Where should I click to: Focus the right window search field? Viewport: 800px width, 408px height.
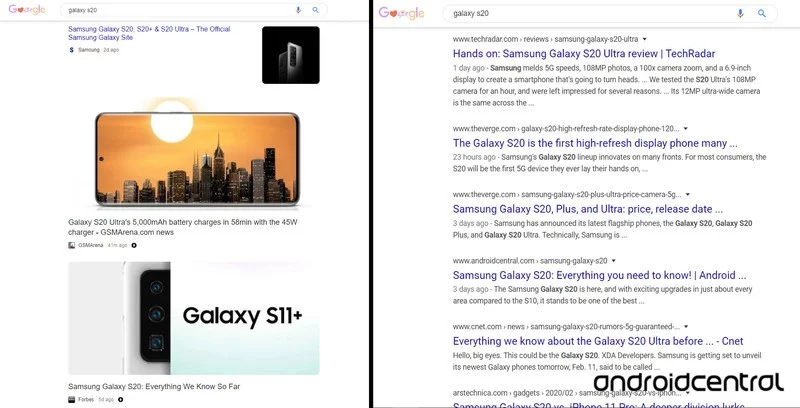click(610, 14)
